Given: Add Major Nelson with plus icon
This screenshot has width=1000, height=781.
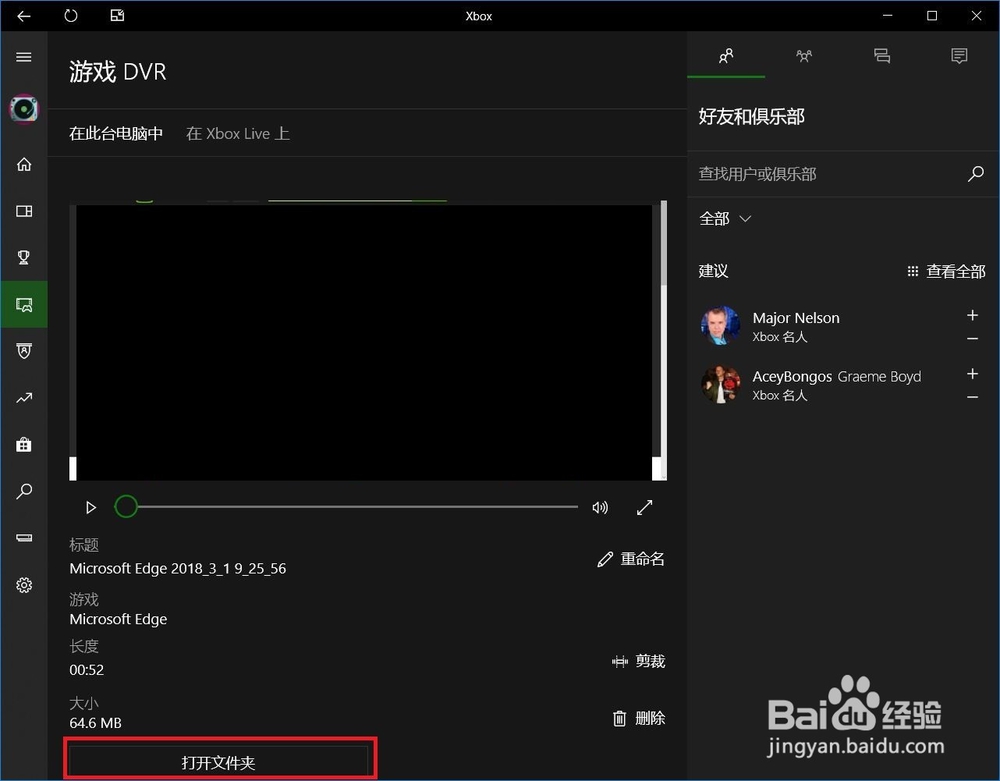Looking at the screenshot, I should point(973,315).
